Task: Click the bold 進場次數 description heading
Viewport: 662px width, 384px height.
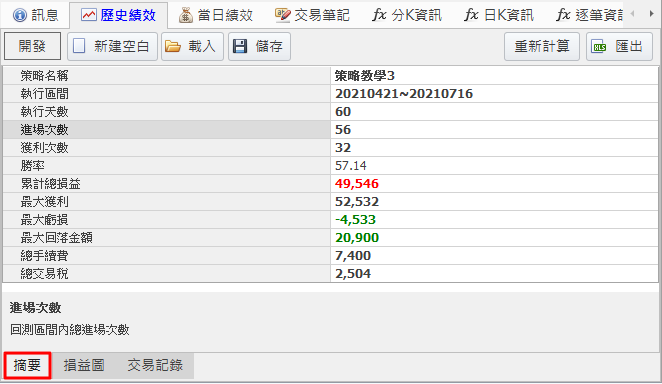Action: (35, 308)
